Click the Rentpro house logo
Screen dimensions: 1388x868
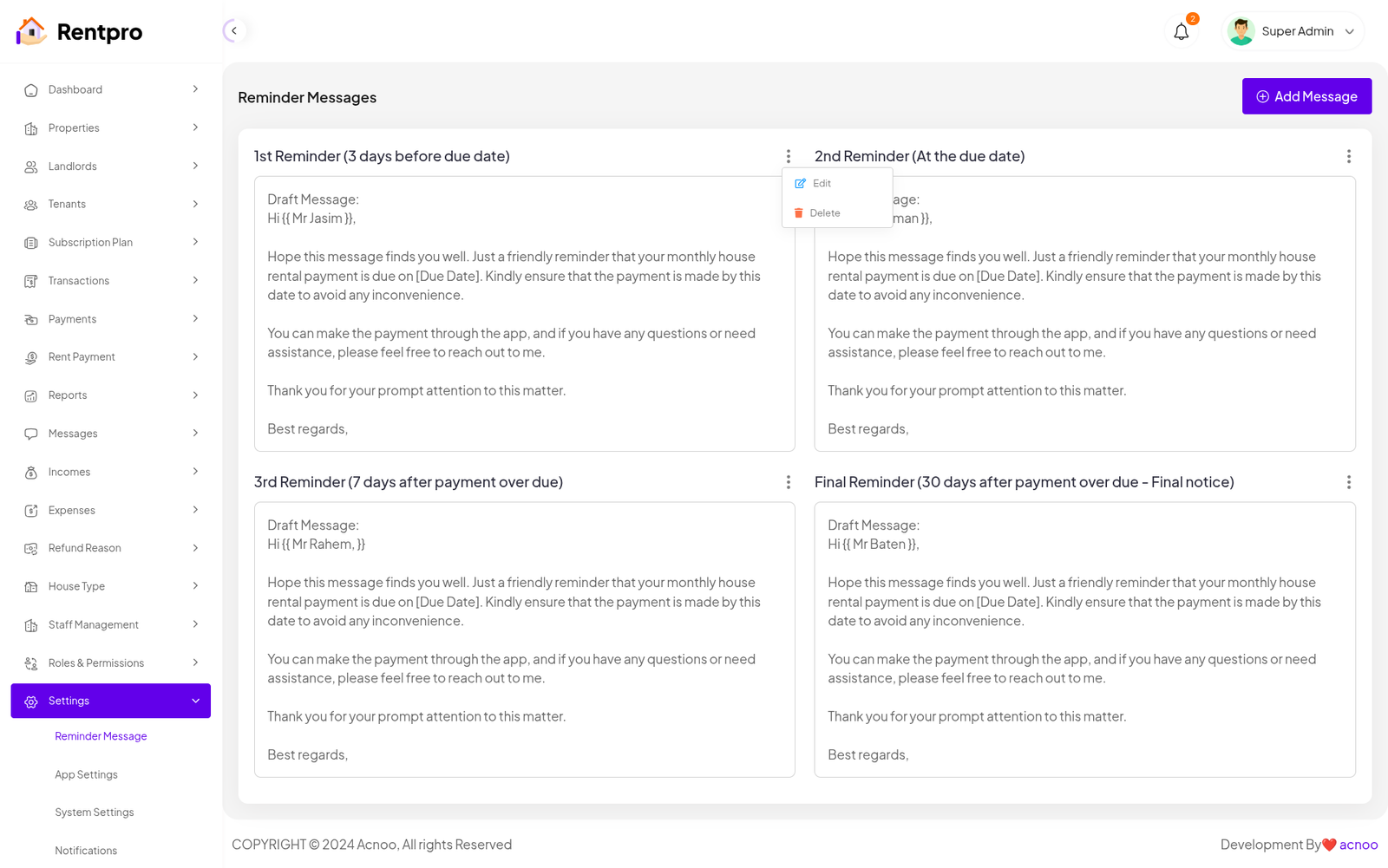click(31, 31)
